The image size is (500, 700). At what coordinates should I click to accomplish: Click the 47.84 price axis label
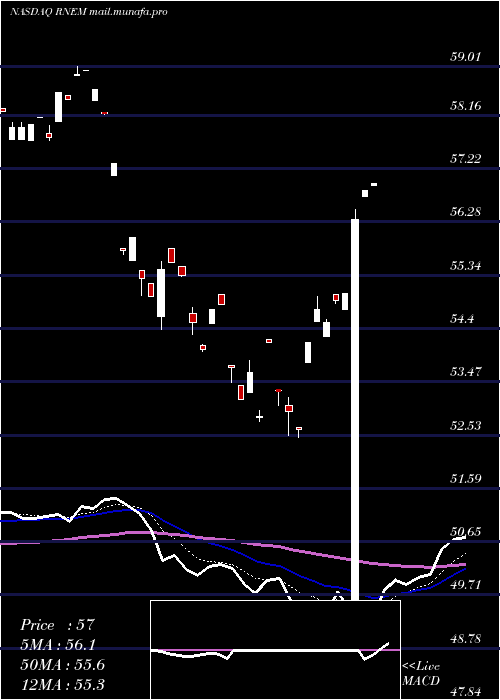coord(465,692)
